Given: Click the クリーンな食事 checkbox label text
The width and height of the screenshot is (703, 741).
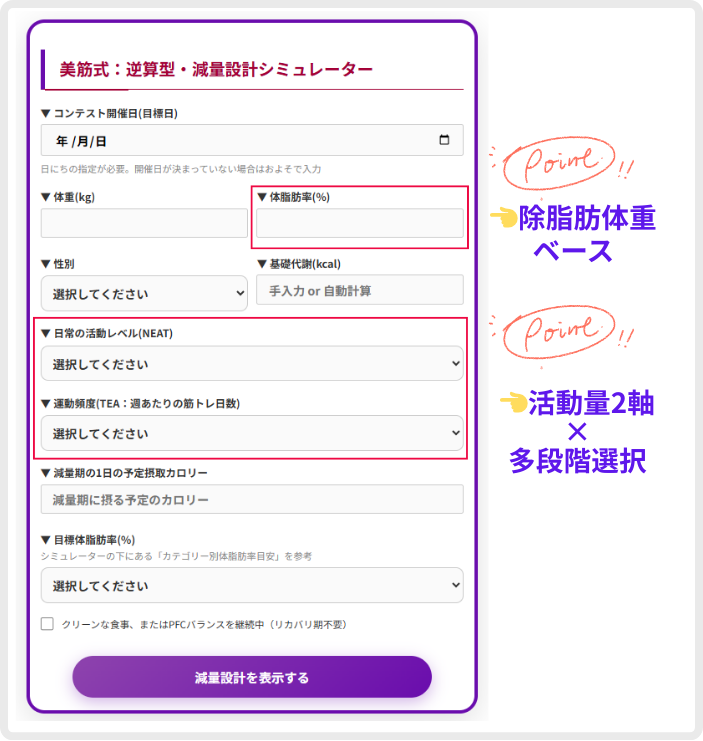Looking at the screenshot, I should 205,624.
